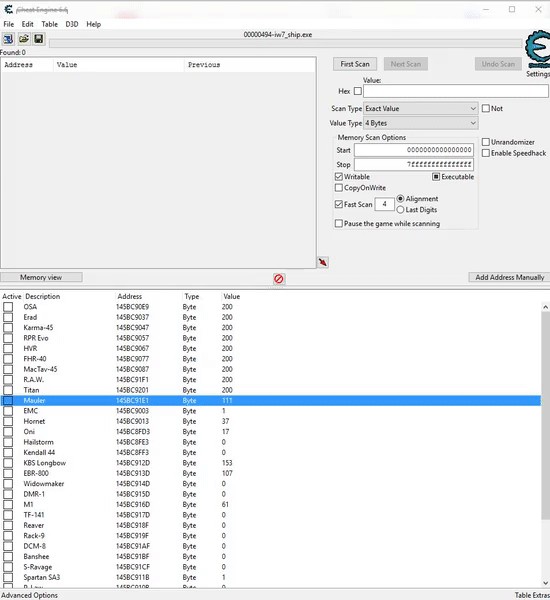Click value 61 of the M1 row
The width and height of the screenshot is (550, 600).
tap(225, 505)
